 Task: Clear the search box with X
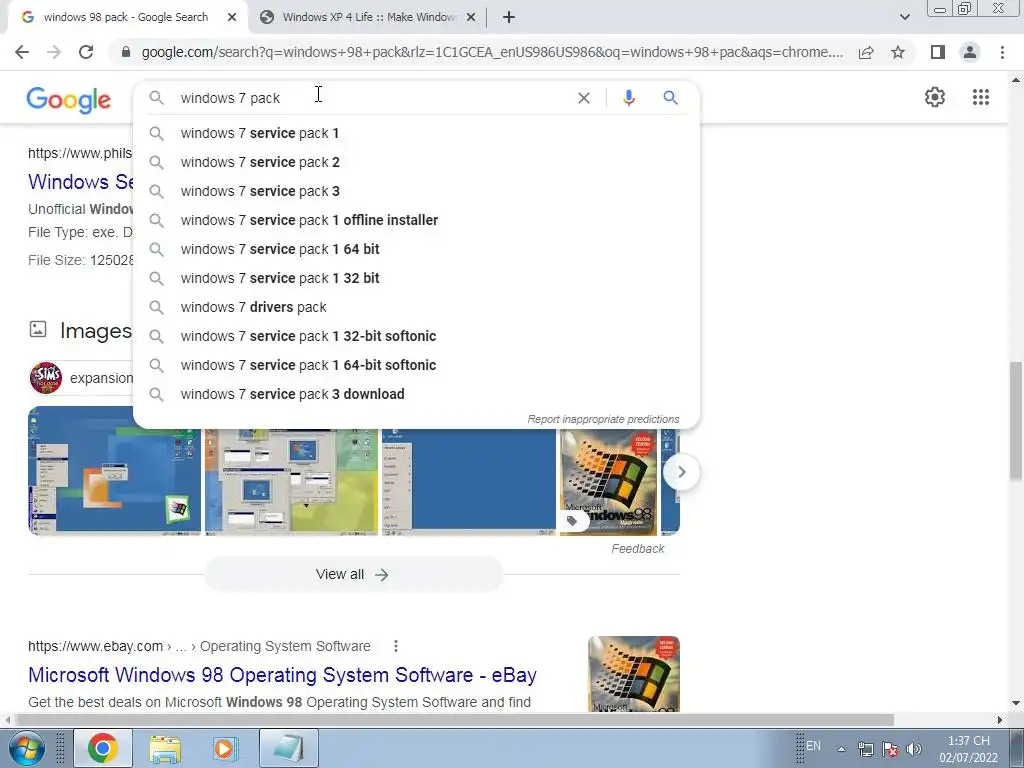click(x=584, y=98)
